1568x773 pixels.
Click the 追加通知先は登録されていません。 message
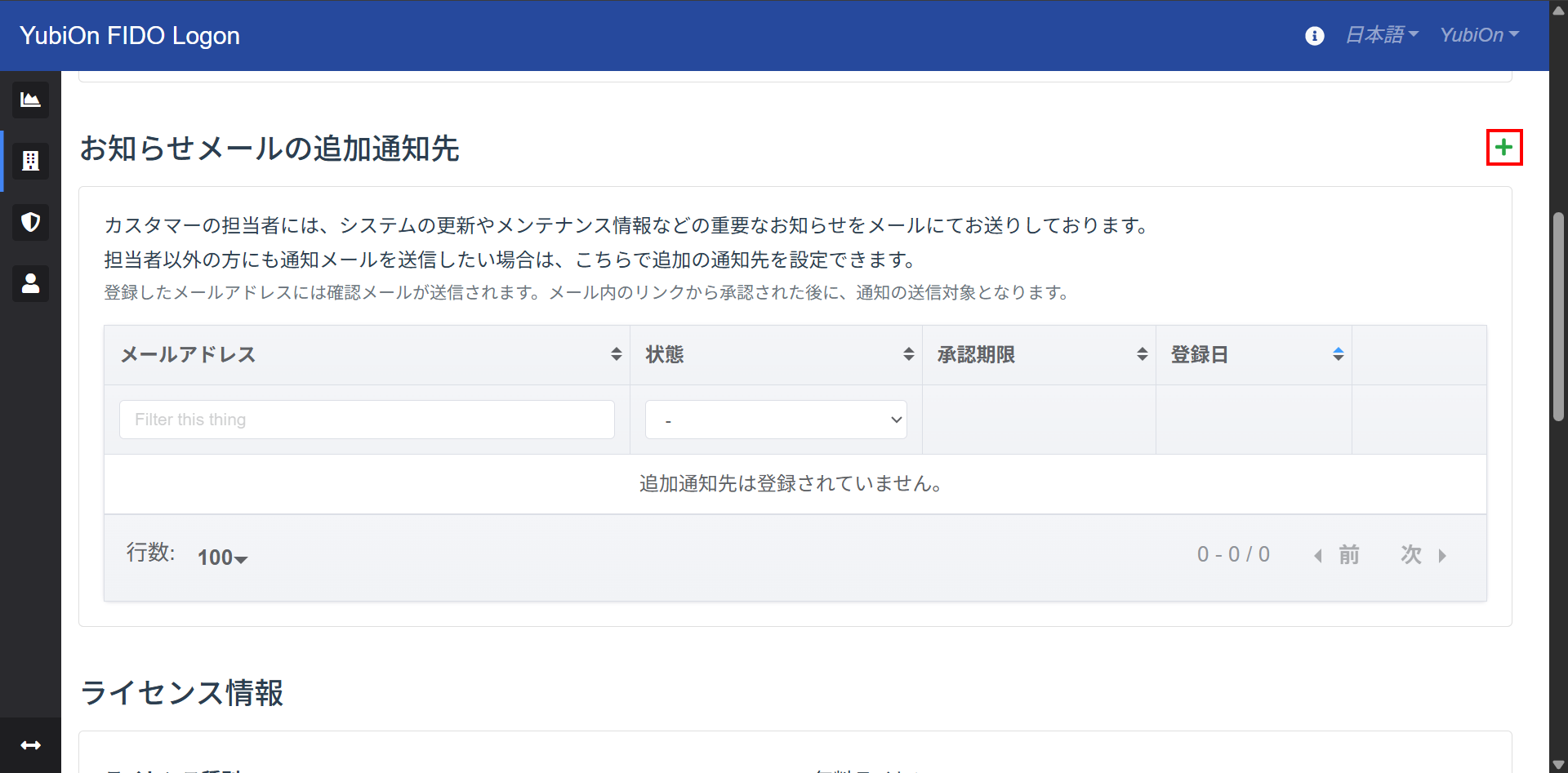coord(791,484)
